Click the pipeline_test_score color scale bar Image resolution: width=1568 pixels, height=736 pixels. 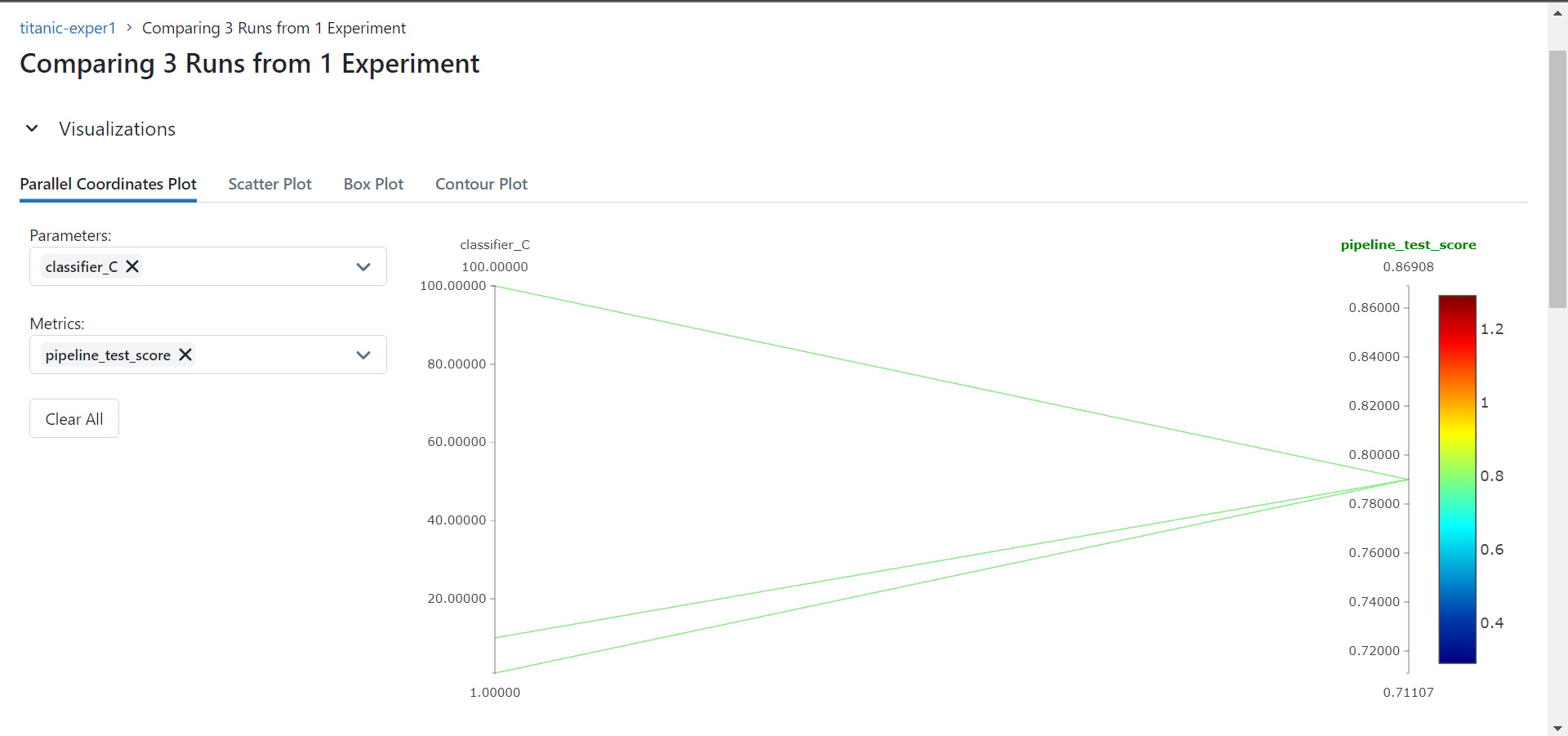(x=1457, y=478)
